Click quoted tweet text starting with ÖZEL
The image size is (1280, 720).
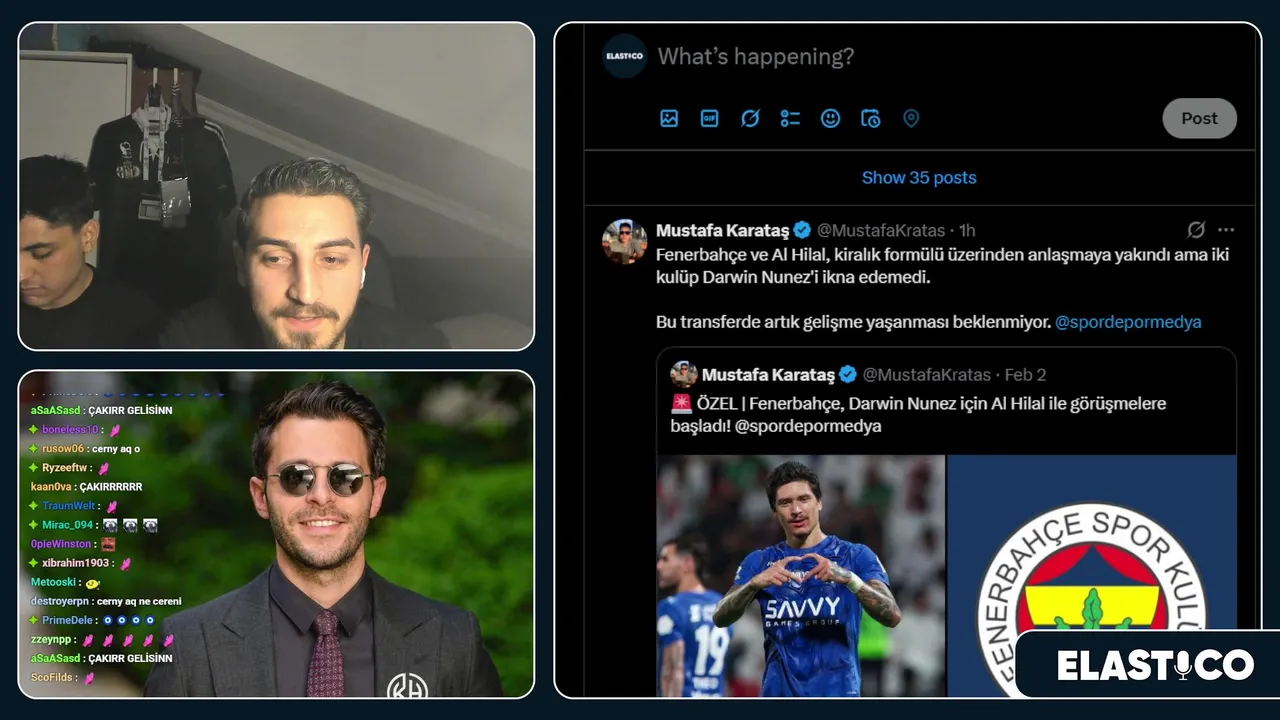(918, 414)
